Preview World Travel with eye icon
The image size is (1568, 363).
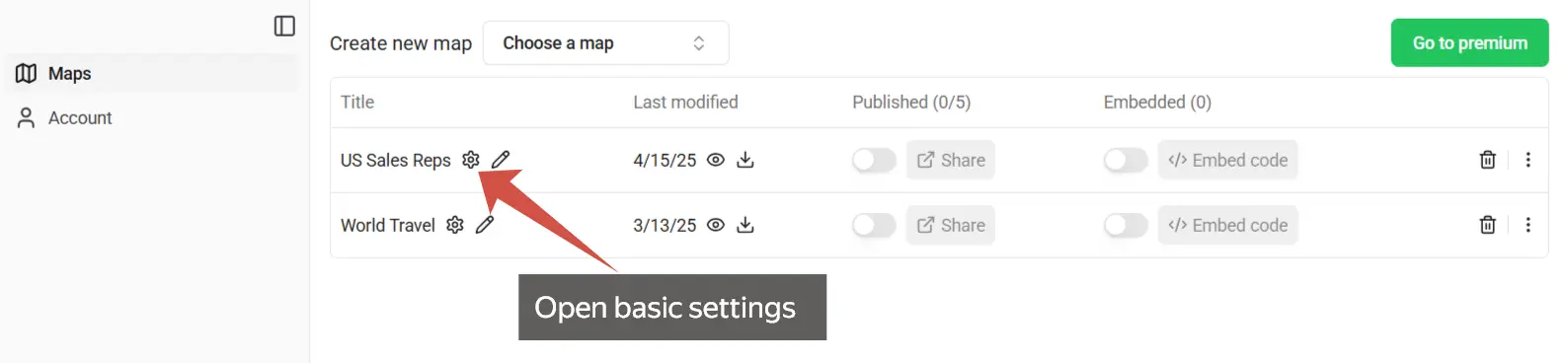click(716, 225)
